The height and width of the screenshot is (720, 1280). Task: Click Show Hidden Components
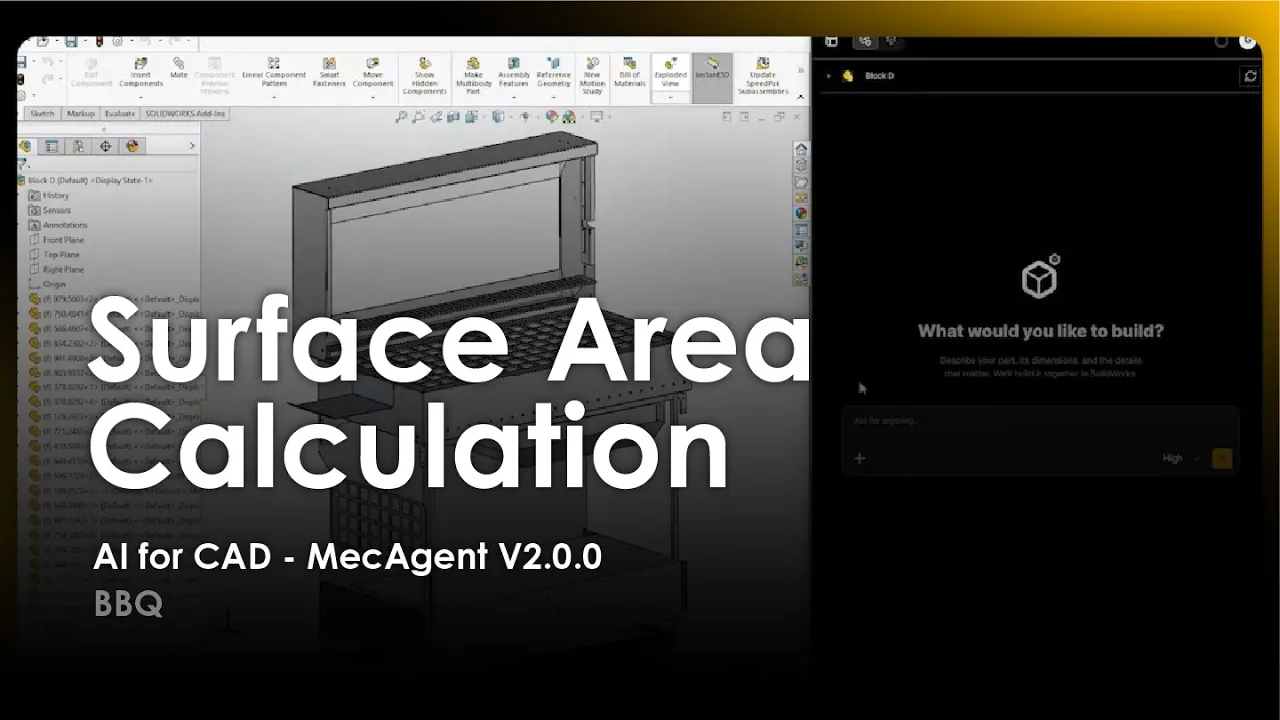coord(424,76)
